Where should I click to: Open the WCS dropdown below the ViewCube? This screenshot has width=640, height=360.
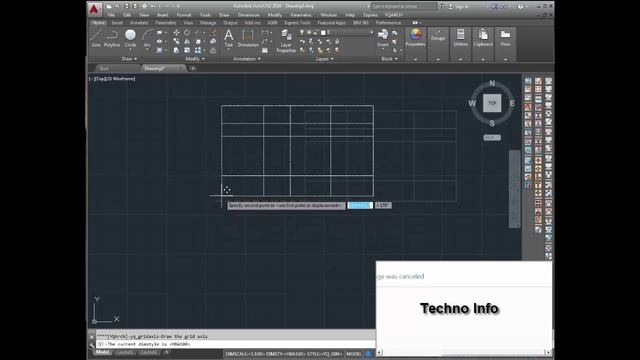coord(492,138)
